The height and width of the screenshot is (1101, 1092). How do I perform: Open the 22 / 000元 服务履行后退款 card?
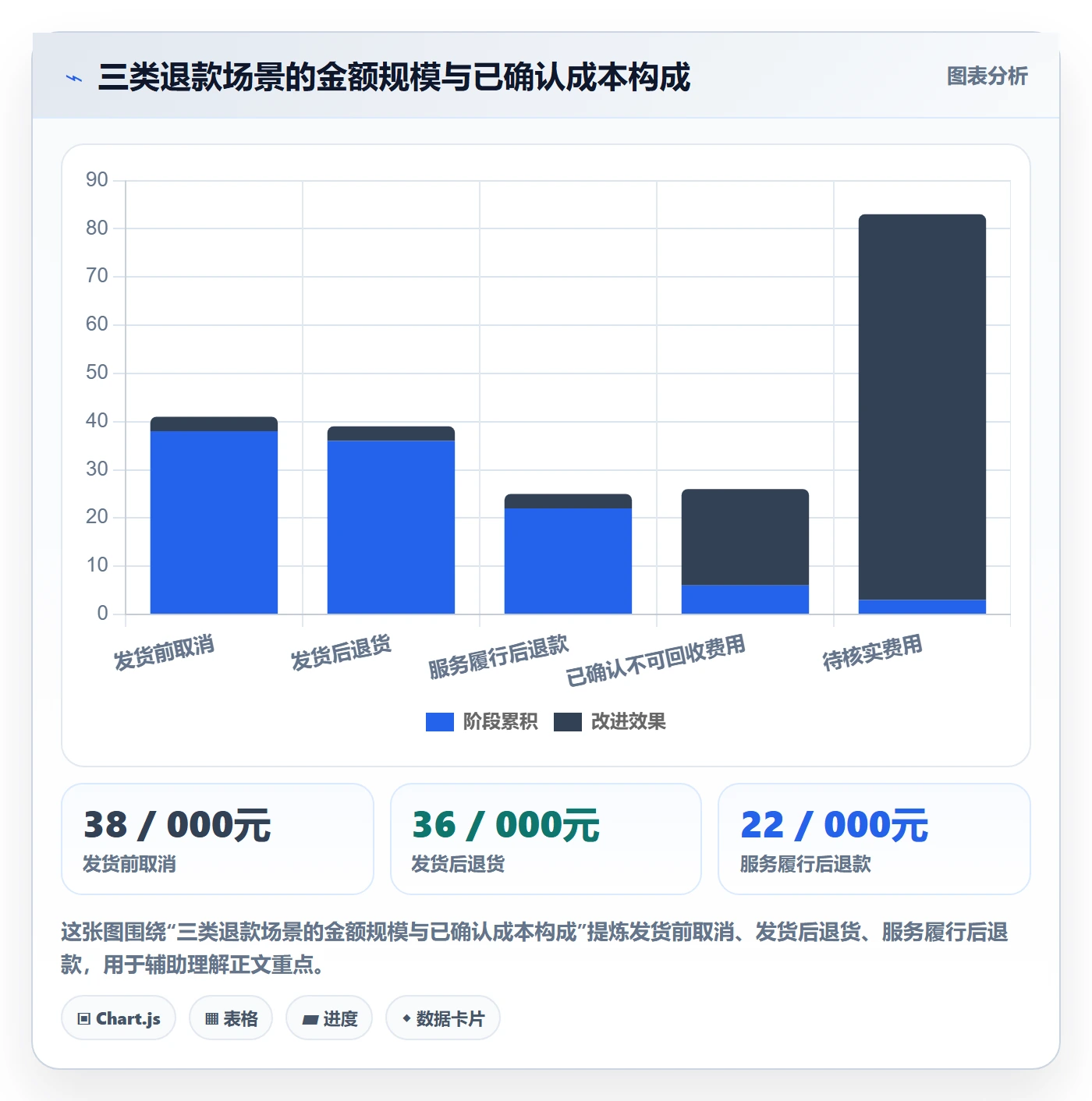click(874, 839)
